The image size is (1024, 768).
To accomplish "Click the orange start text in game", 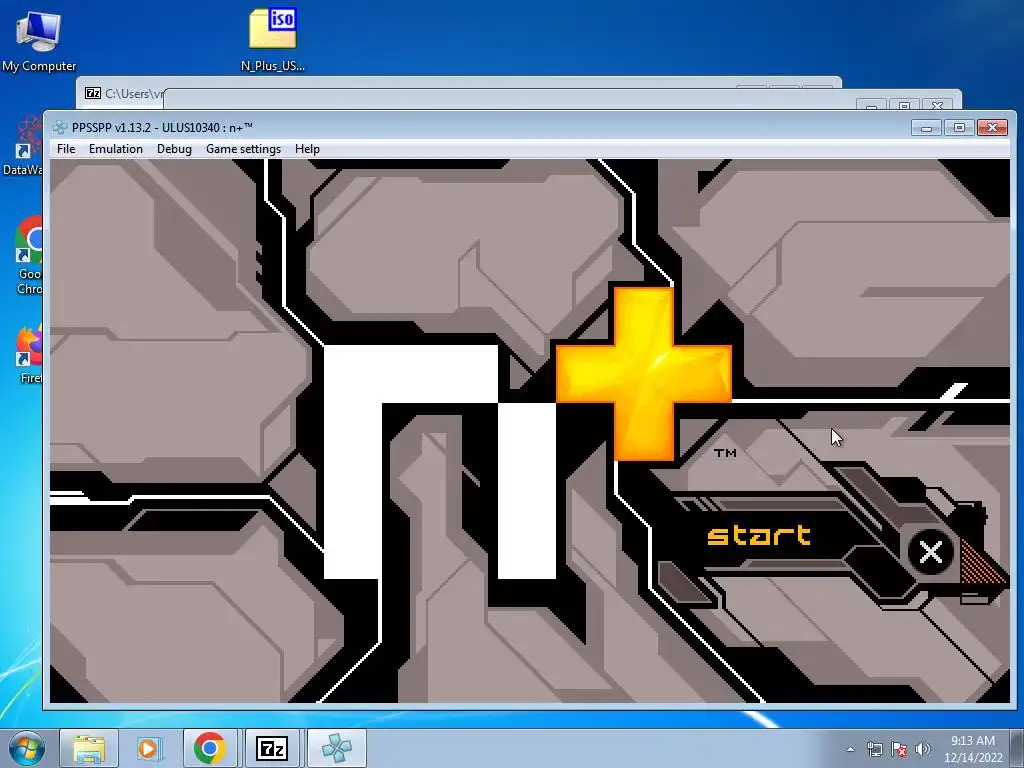I will pyautogui.click(x=759, y=536).
